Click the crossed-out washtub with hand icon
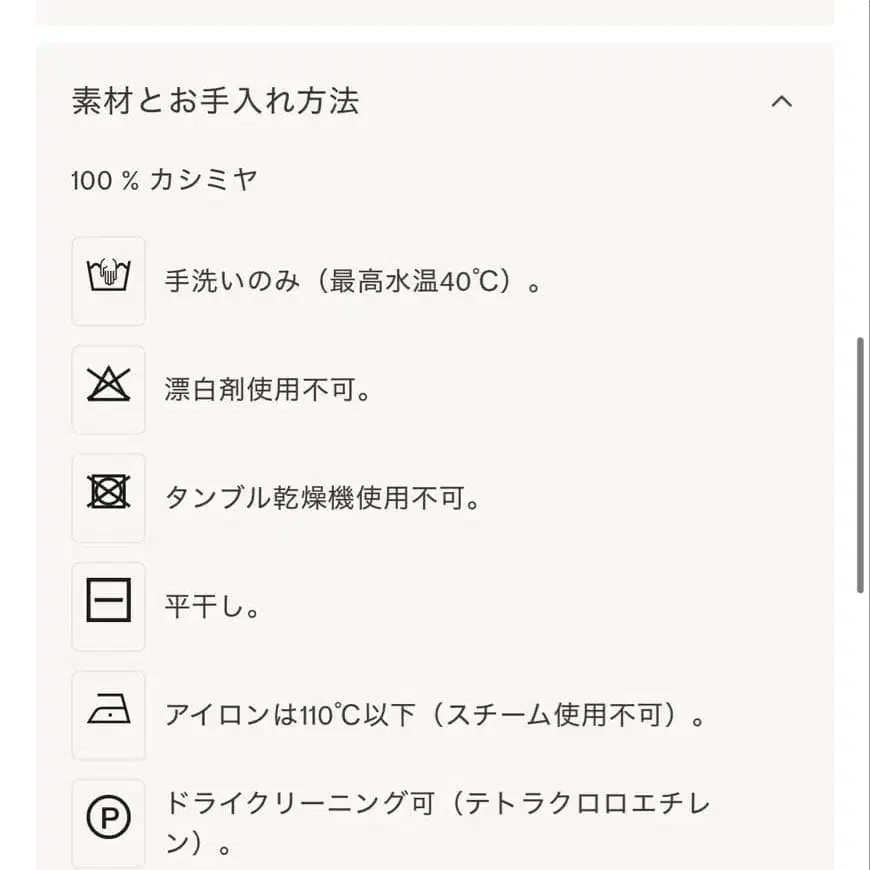Image resolution: width=870 pixels, height=870 pixels. click(107, 281)
